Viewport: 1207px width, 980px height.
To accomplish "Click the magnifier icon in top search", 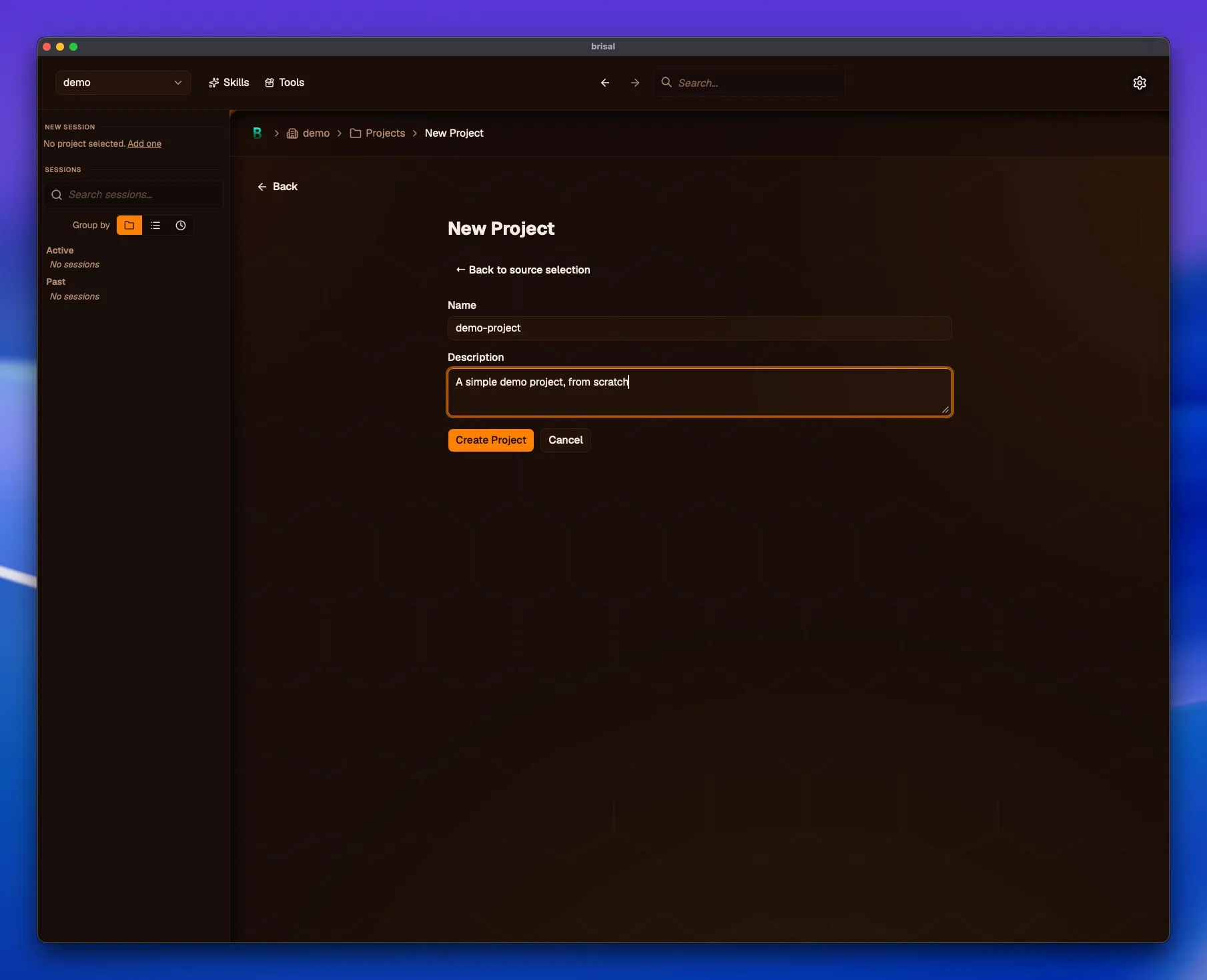I will [666, 83].
